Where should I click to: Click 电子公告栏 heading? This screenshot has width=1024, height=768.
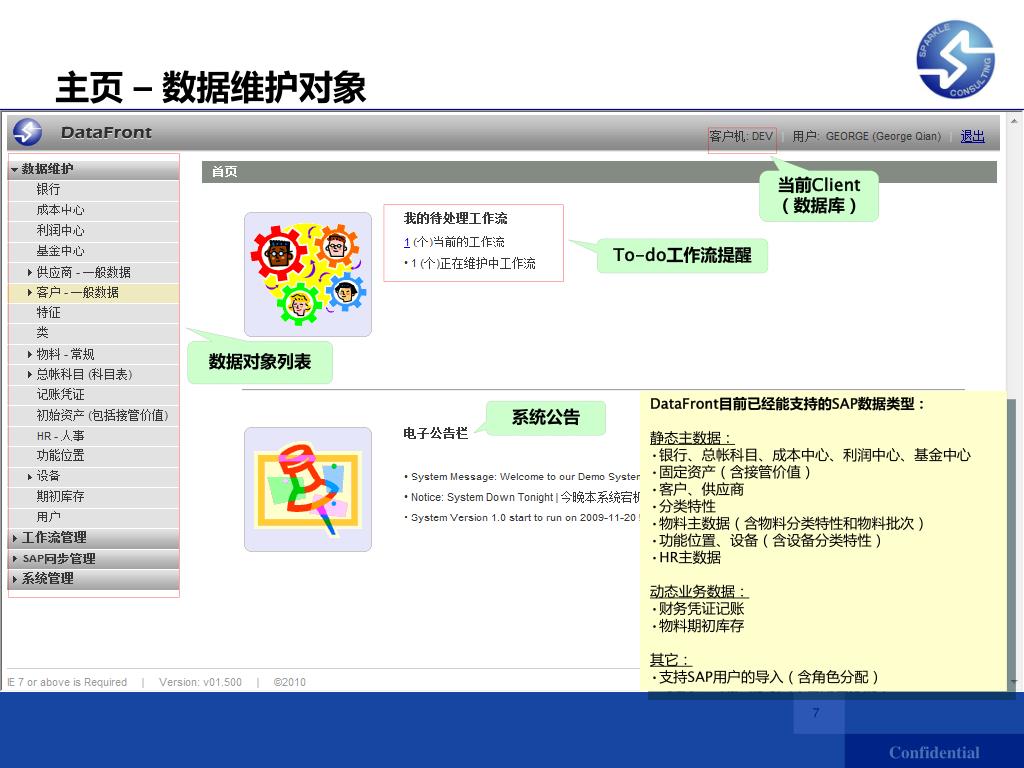pos(436,433)
